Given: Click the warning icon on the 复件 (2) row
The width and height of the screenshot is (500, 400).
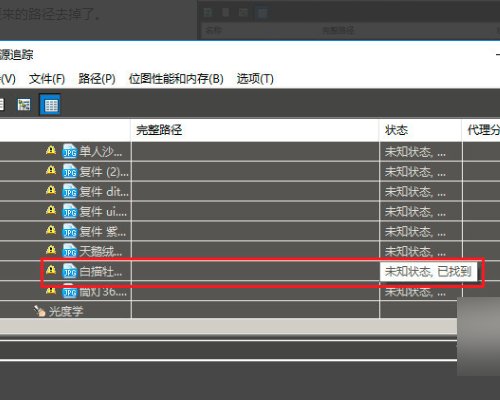Looking at the screenshot, I should coord(51,171).
